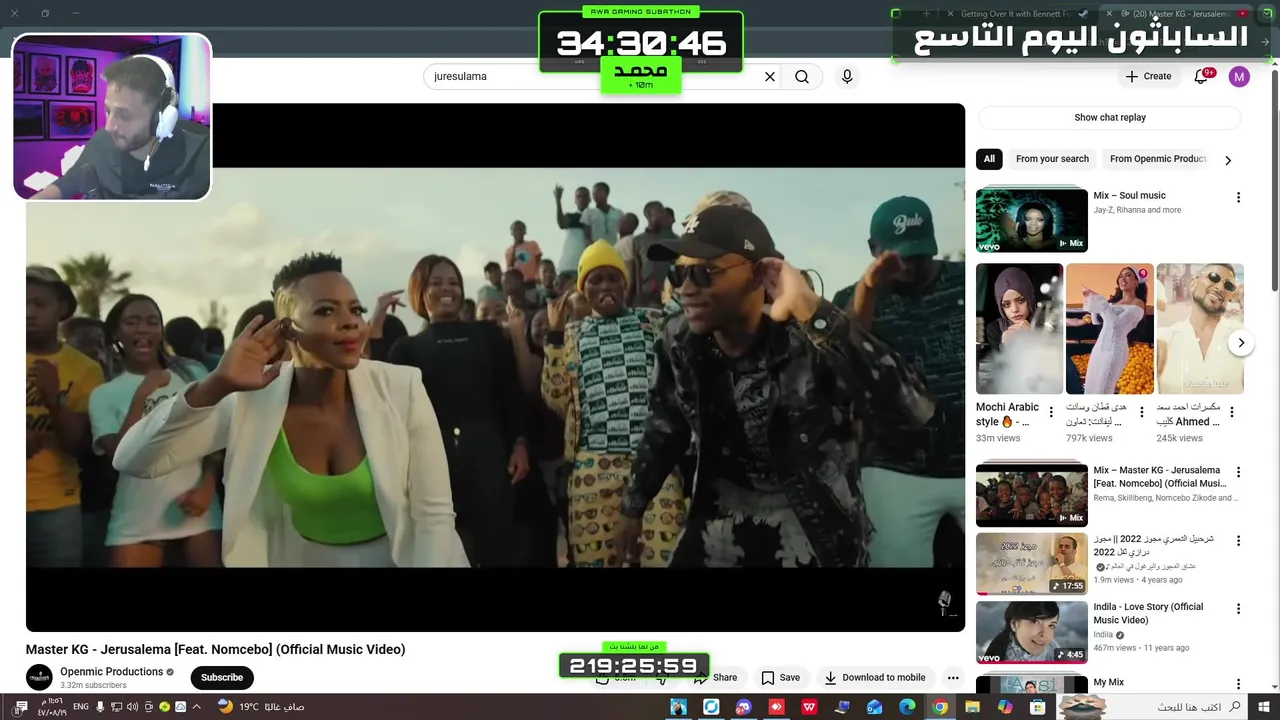This screenshot has height=720, width=1280.
Task: Open the My Mix title
Action: [1109, 682]
